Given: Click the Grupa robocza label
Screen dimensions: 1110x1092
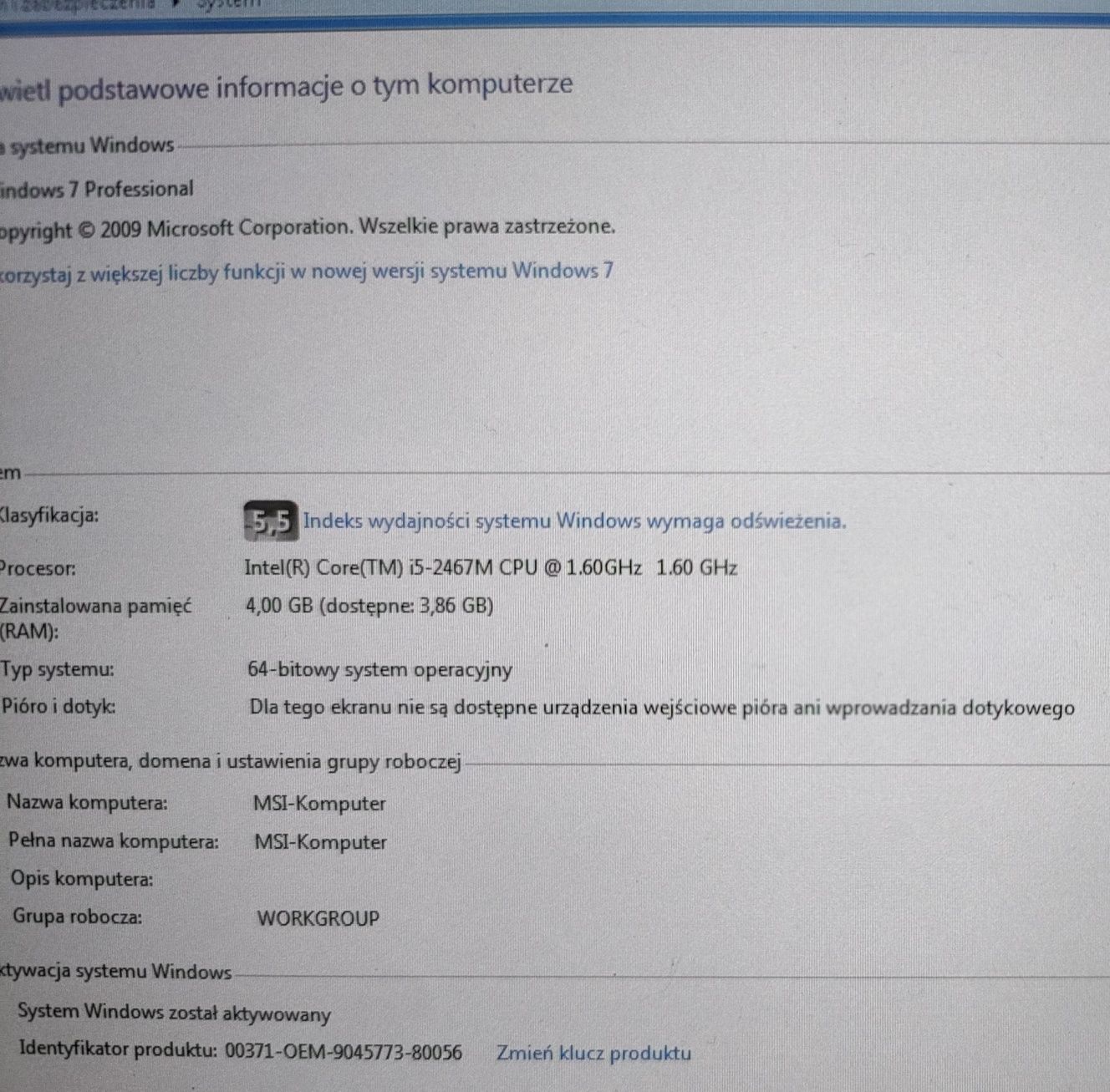Looking at the screenshot, I should [77, 917].
